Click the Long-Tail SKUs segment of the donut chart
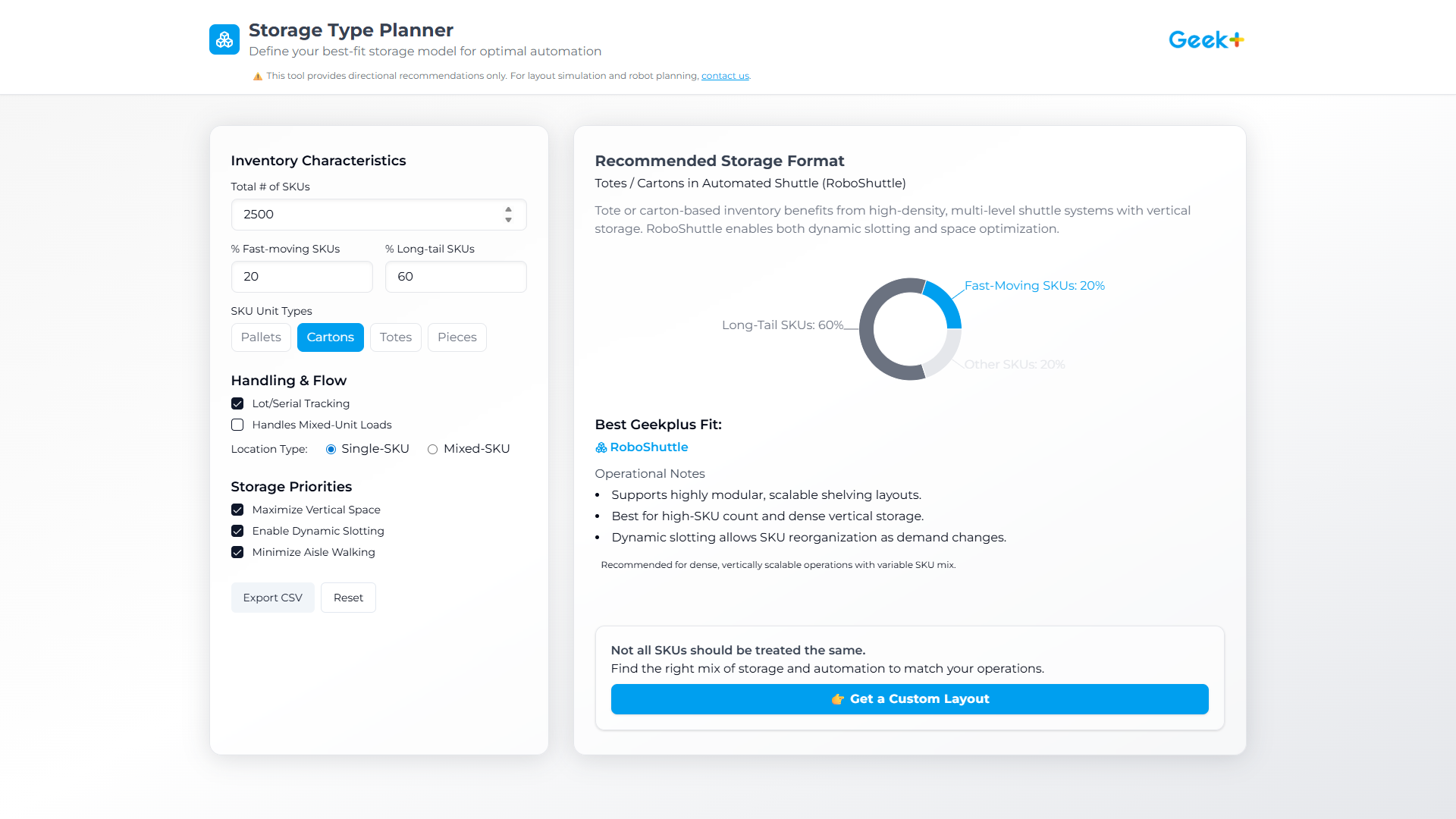 [x=864, y=330]
